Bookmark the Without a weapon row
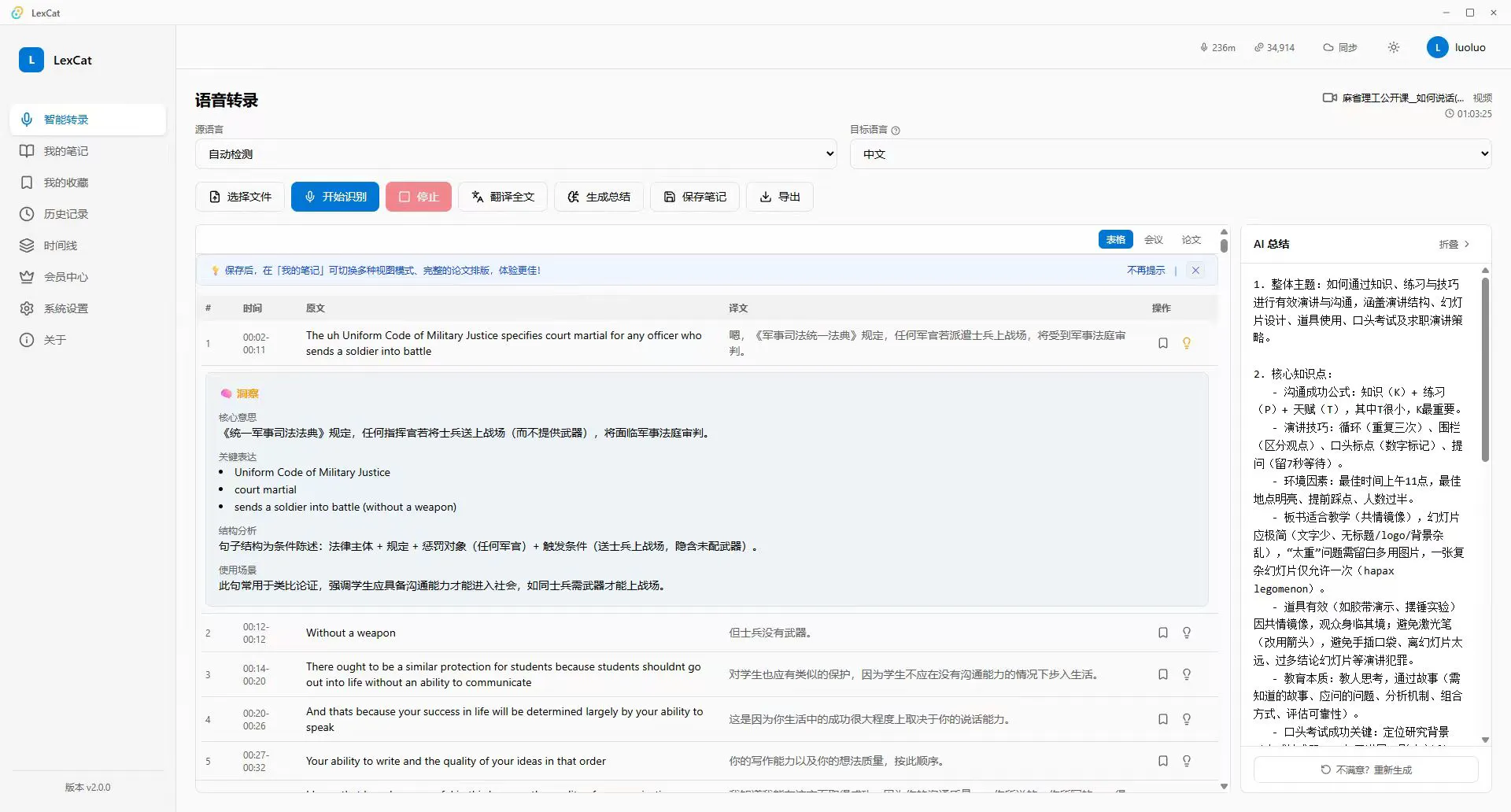The height and width of the screenshot is (812, 1511). tap(1163, 633)
